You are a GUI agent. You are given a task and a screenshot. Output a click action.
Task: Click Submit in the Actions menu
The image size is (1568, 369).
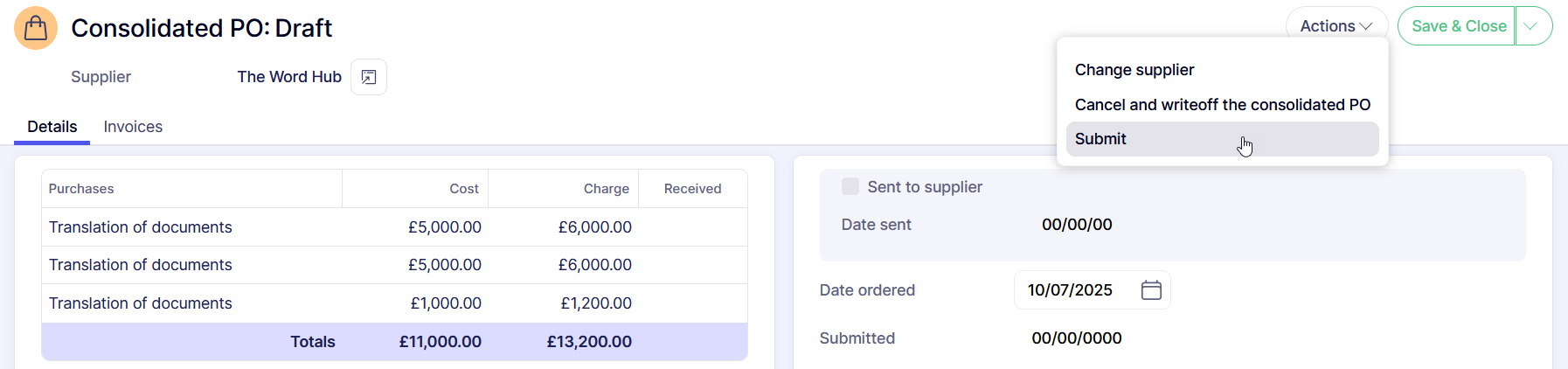point(1101,139)
